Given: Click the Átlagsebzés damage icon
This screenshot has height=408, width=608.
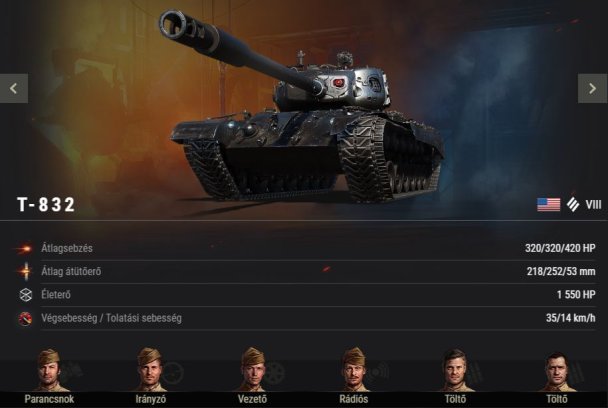Looking at the screenshot, I should pos(24,248).
